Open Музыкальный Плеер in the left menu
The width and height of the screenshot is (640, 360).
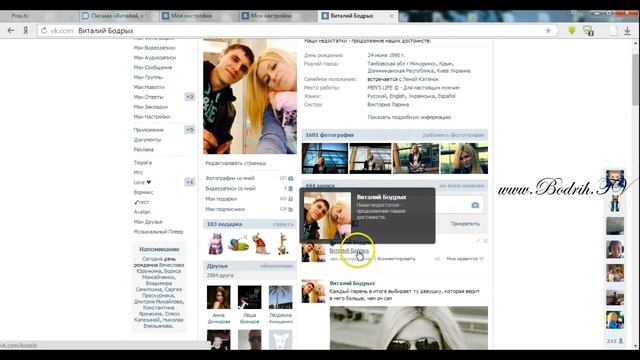[158, 231]
